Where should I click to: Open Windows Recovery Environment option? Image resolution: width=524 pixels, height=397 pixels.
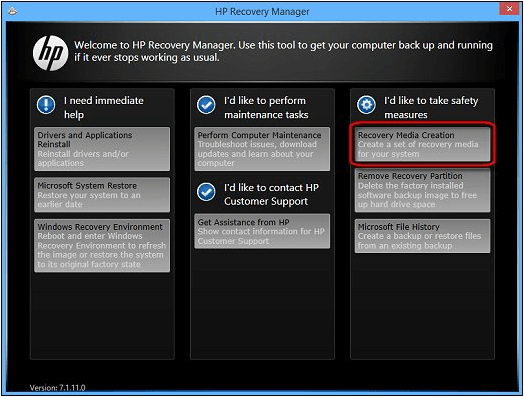[x=102, y=246]
